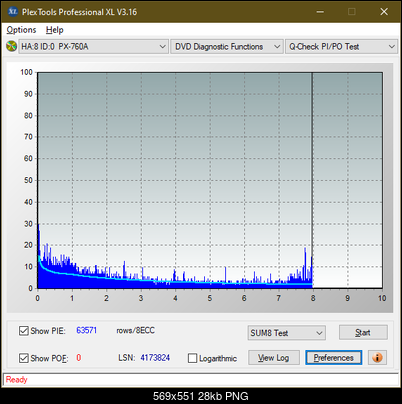
Task: Enable the Logarithmic checkbox
Action: 193,358
